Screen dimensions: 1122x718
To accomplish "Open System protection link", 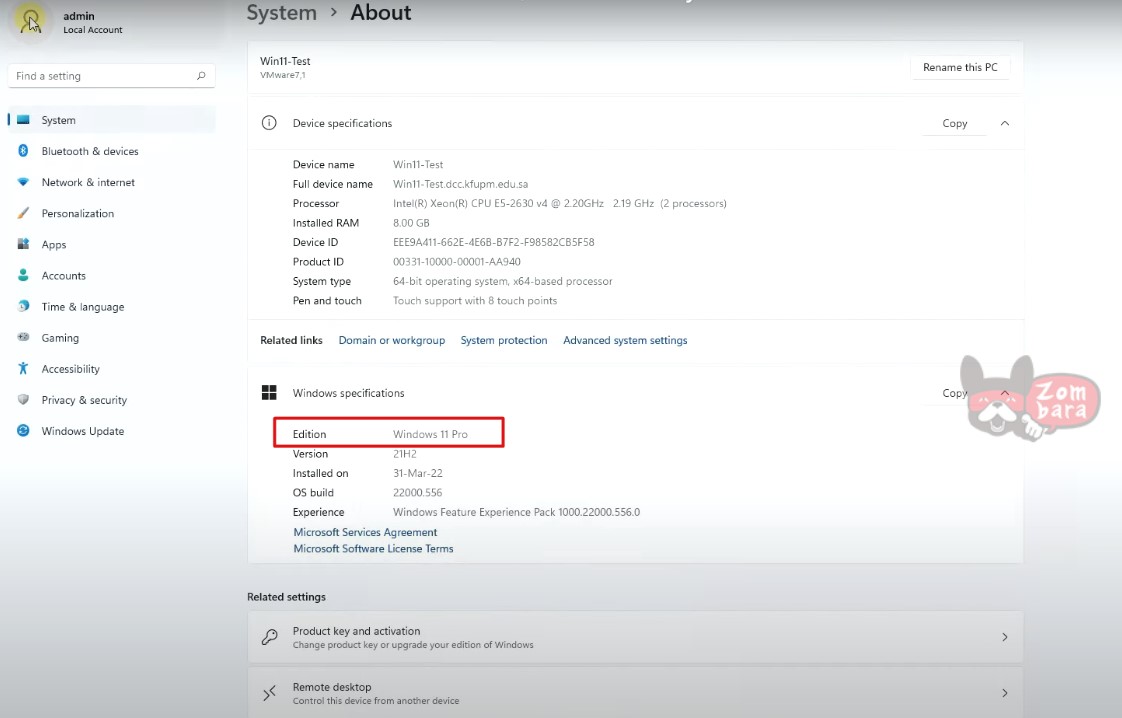I will pos(504,340).
